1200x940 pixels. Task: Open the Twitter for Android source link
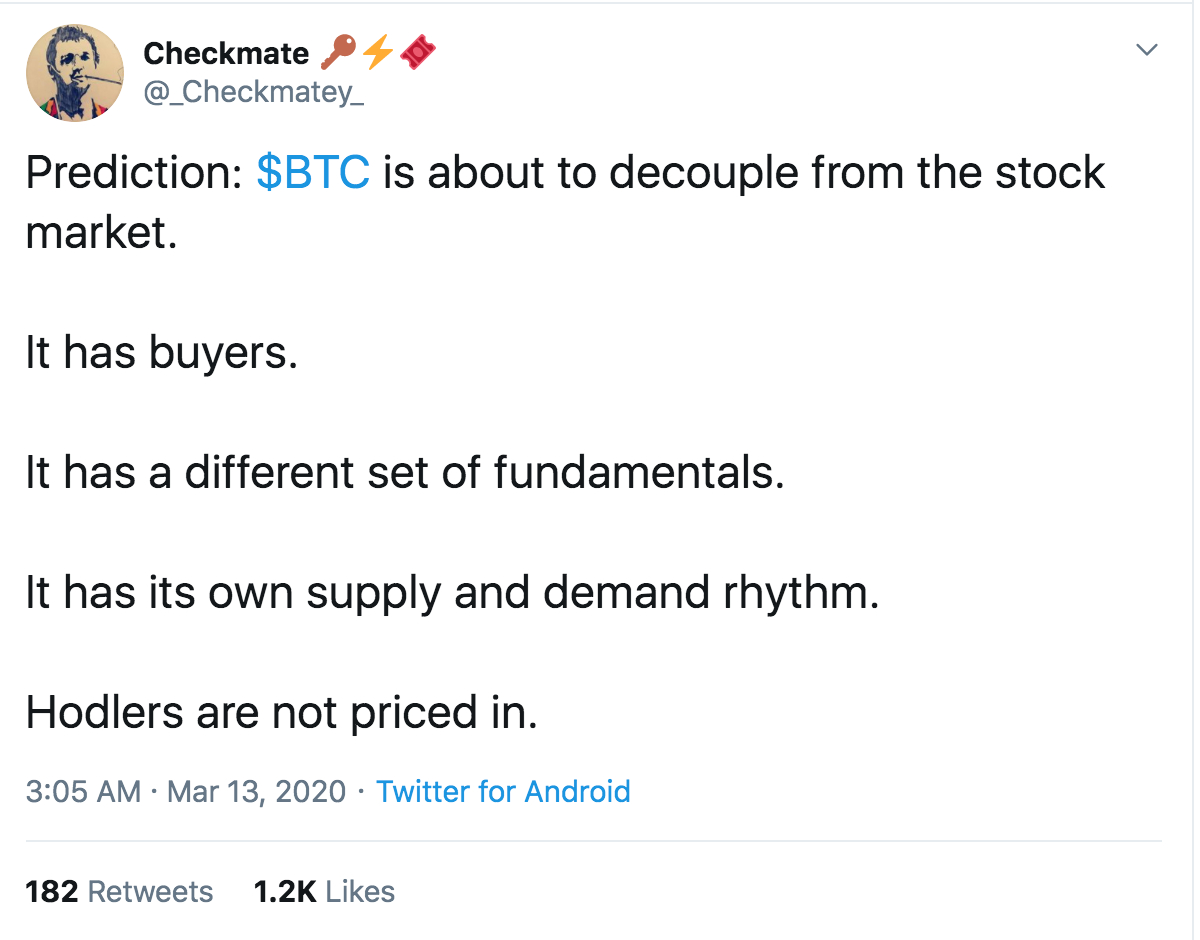click(503, 792)
